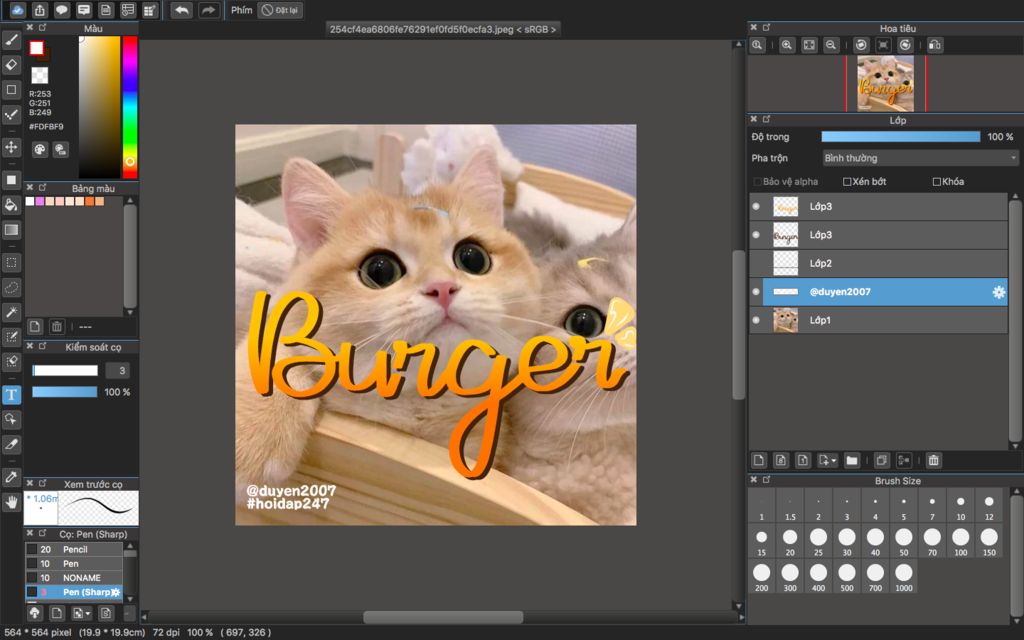
Task: Select the Move tool
Action: click(x=11, y=147)
